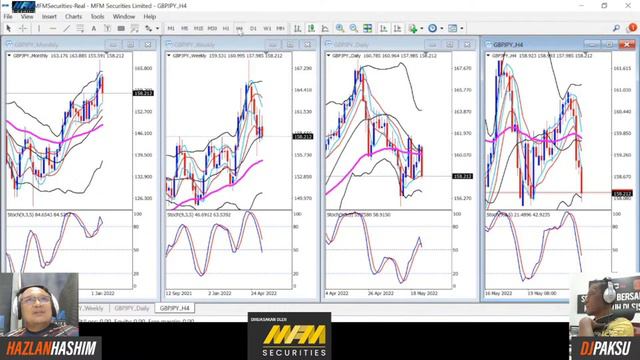640x360 pixels.
Task: Set chart type to bar chart
Action: (x=298, y=28)
